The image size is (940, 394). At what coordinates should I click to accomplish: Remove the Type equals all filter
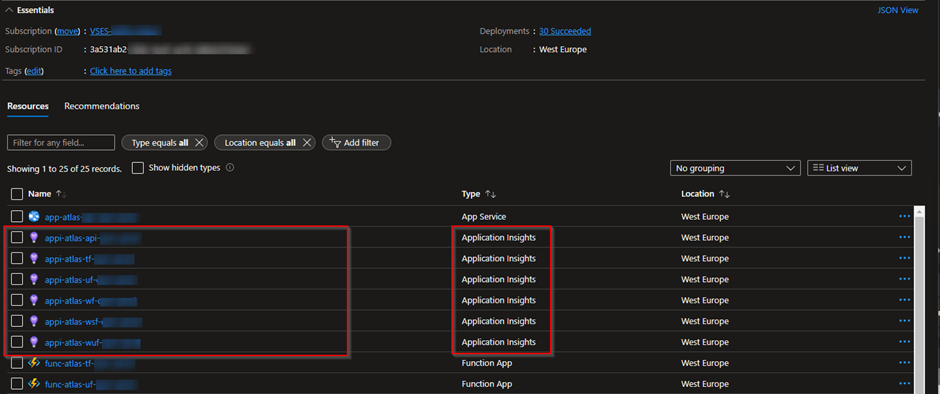coord(200,143)
